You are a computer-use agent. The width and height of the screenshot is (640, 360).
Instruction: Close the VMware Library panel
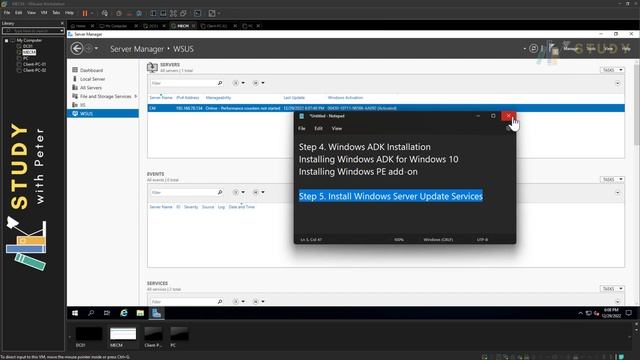(62, 23)
